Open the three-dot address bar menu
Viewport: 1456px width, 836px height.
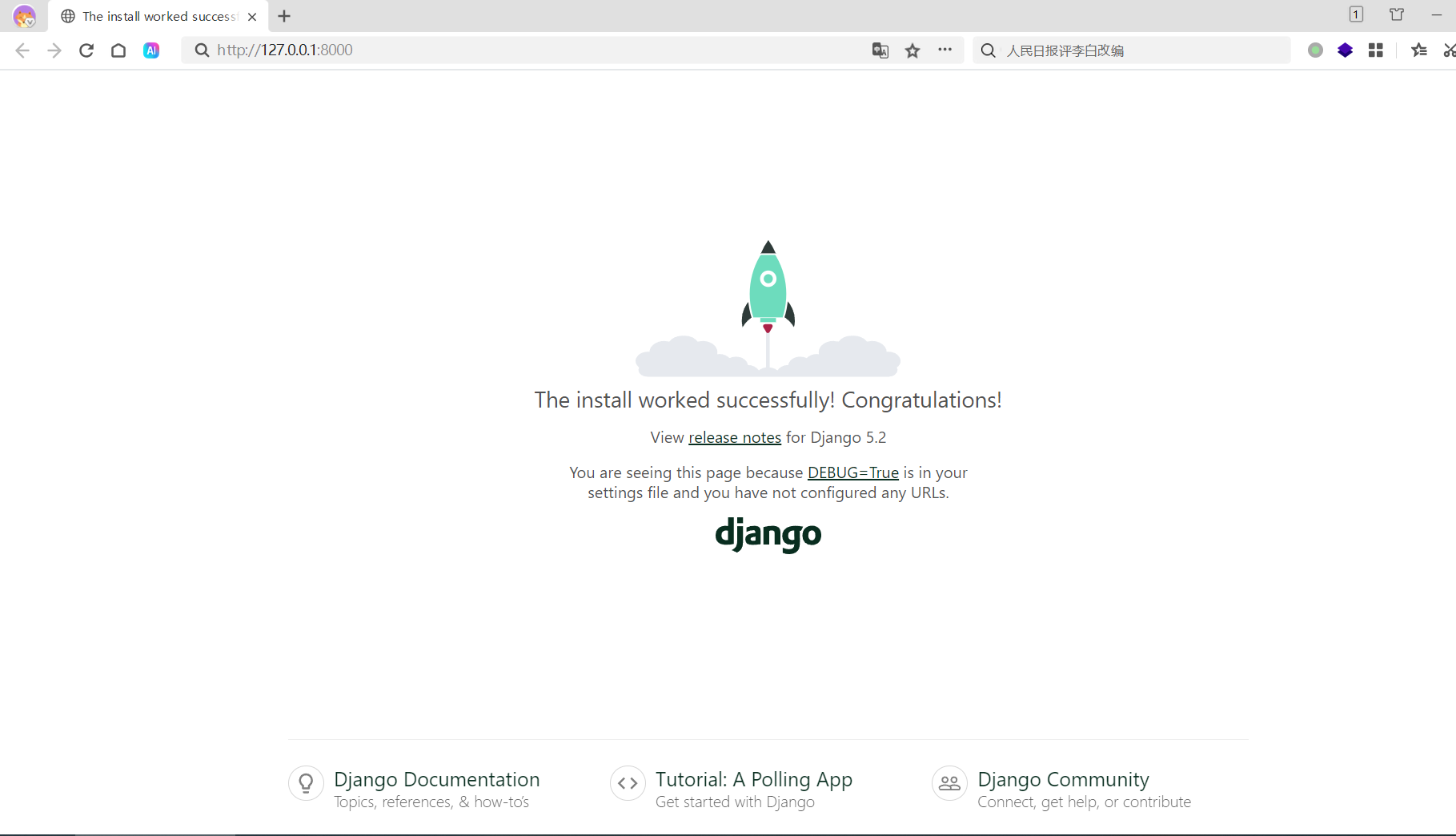click(x=945, y=50)
